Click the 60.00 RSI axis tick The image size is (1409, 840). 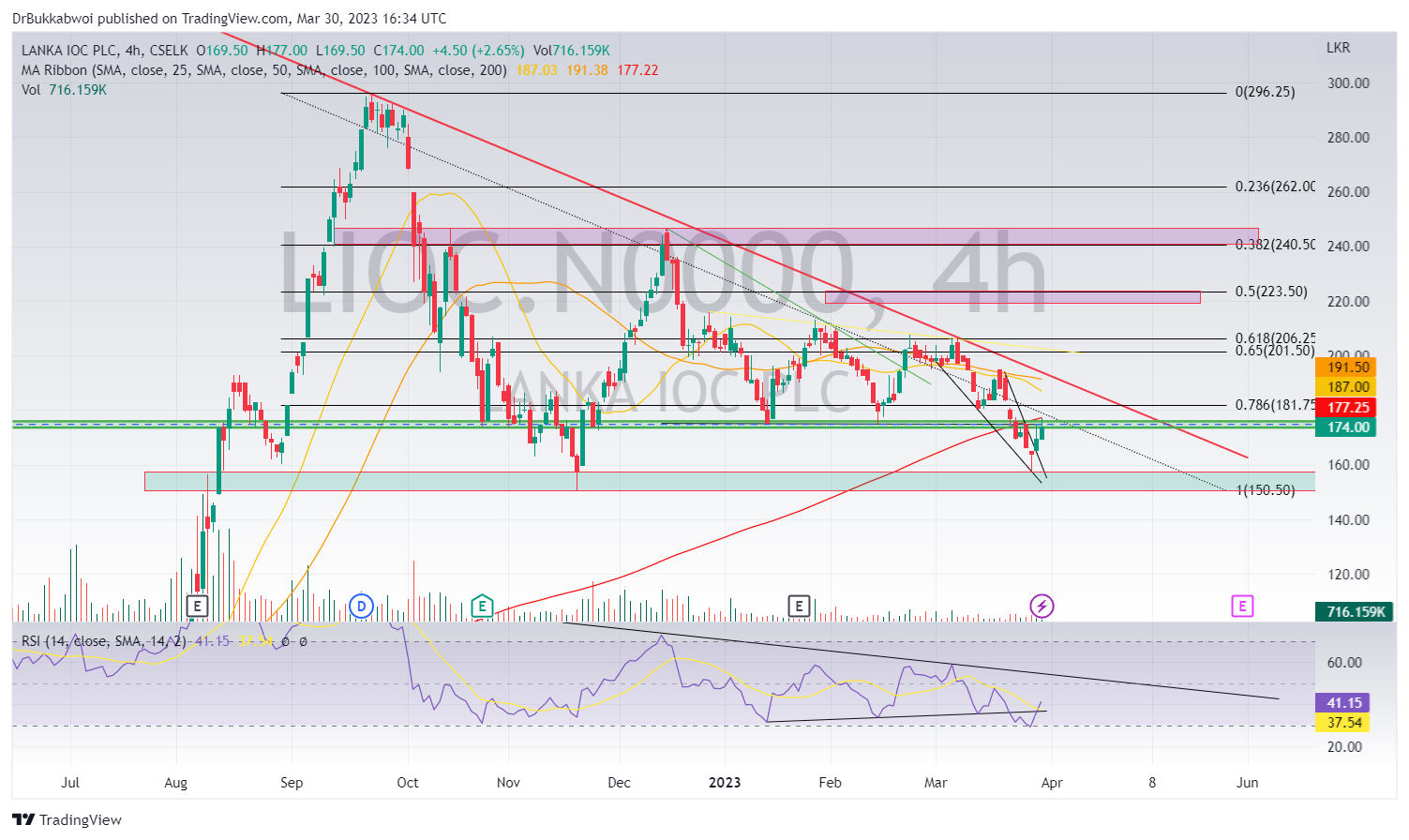1344,662
